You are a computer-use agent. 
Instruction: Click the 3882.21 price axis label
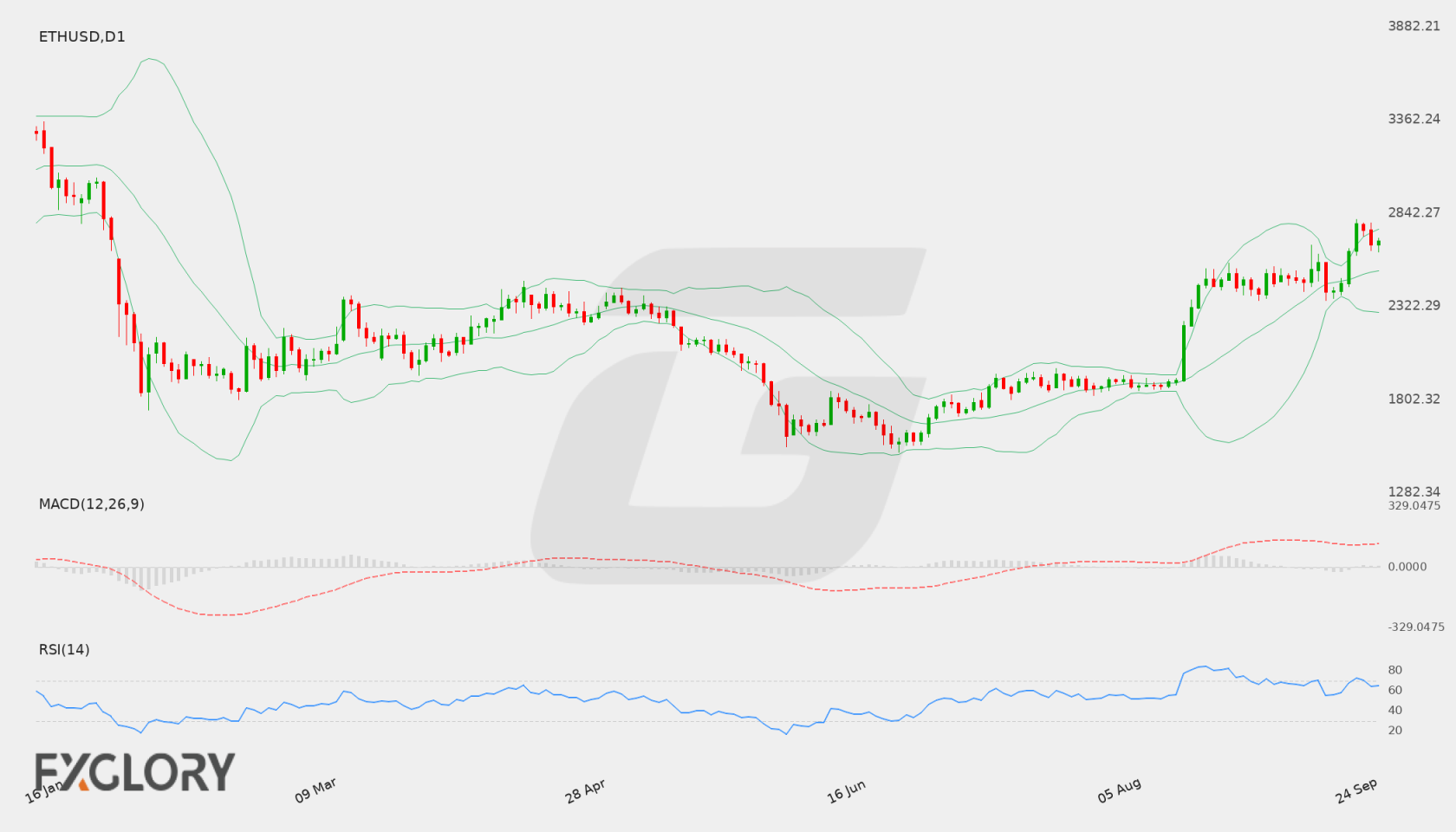pos(1414,26)
